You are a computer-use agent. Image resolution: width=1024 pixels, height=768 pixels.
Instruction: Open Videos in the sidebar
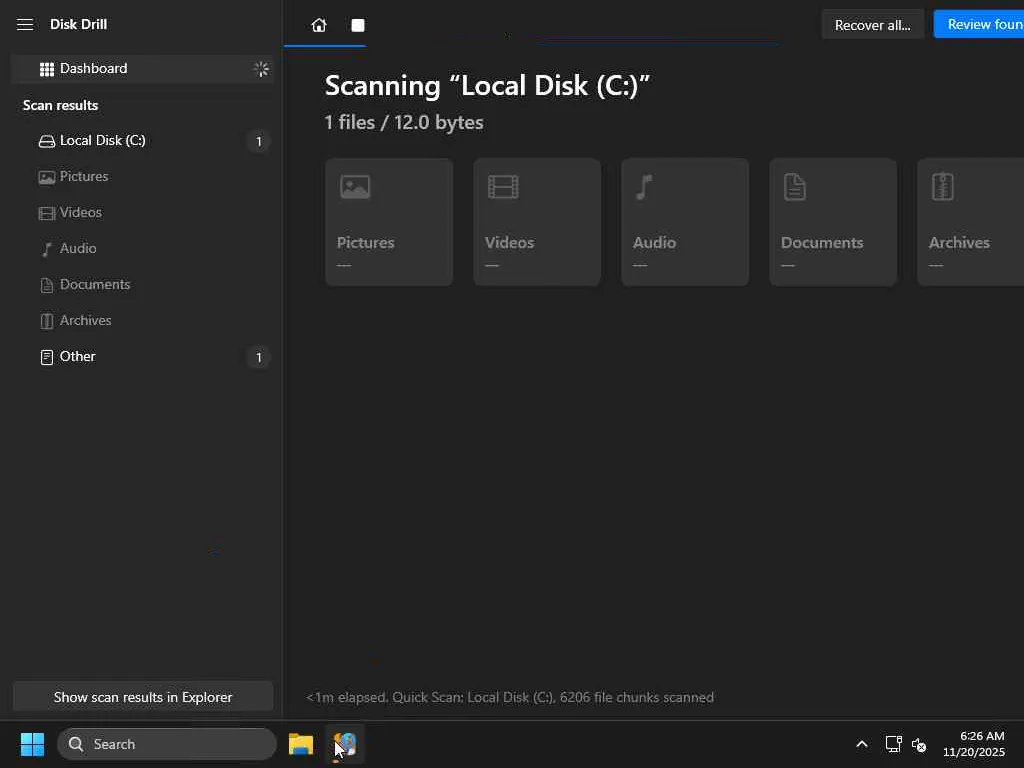point(142,212)
